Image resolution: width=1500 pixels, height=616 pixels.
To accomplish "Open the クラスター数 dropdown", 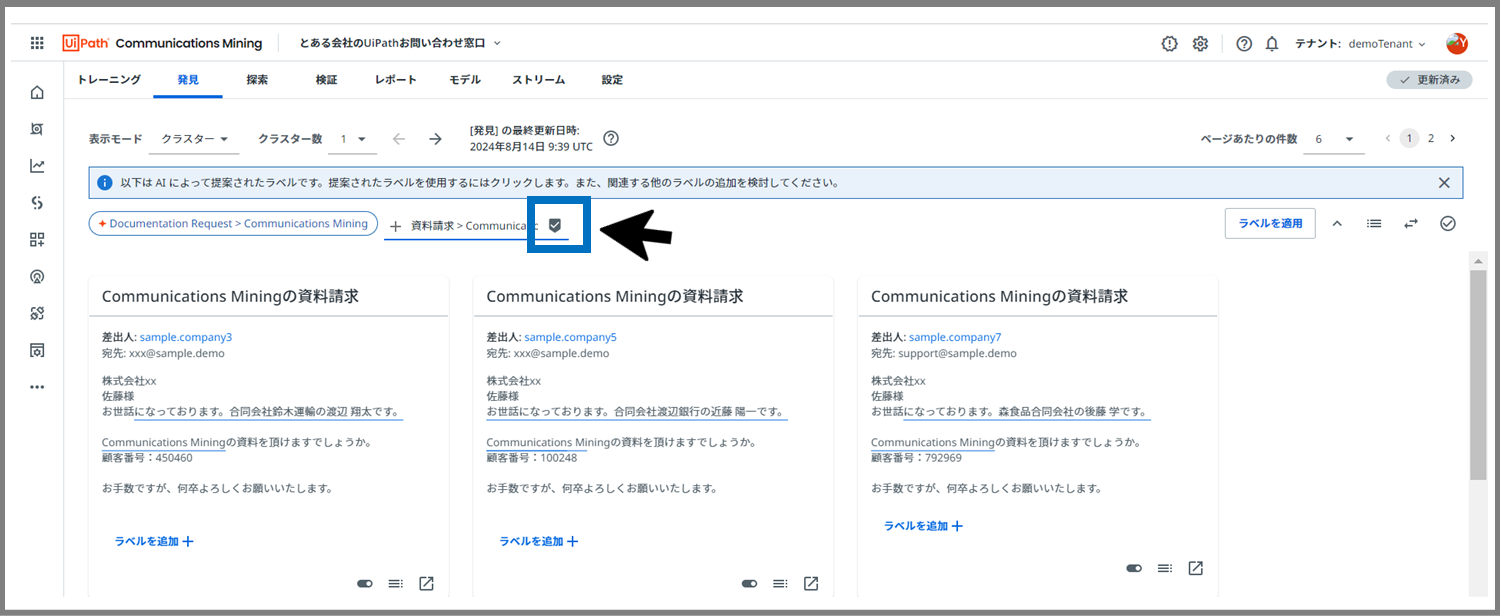I will 354,139.
